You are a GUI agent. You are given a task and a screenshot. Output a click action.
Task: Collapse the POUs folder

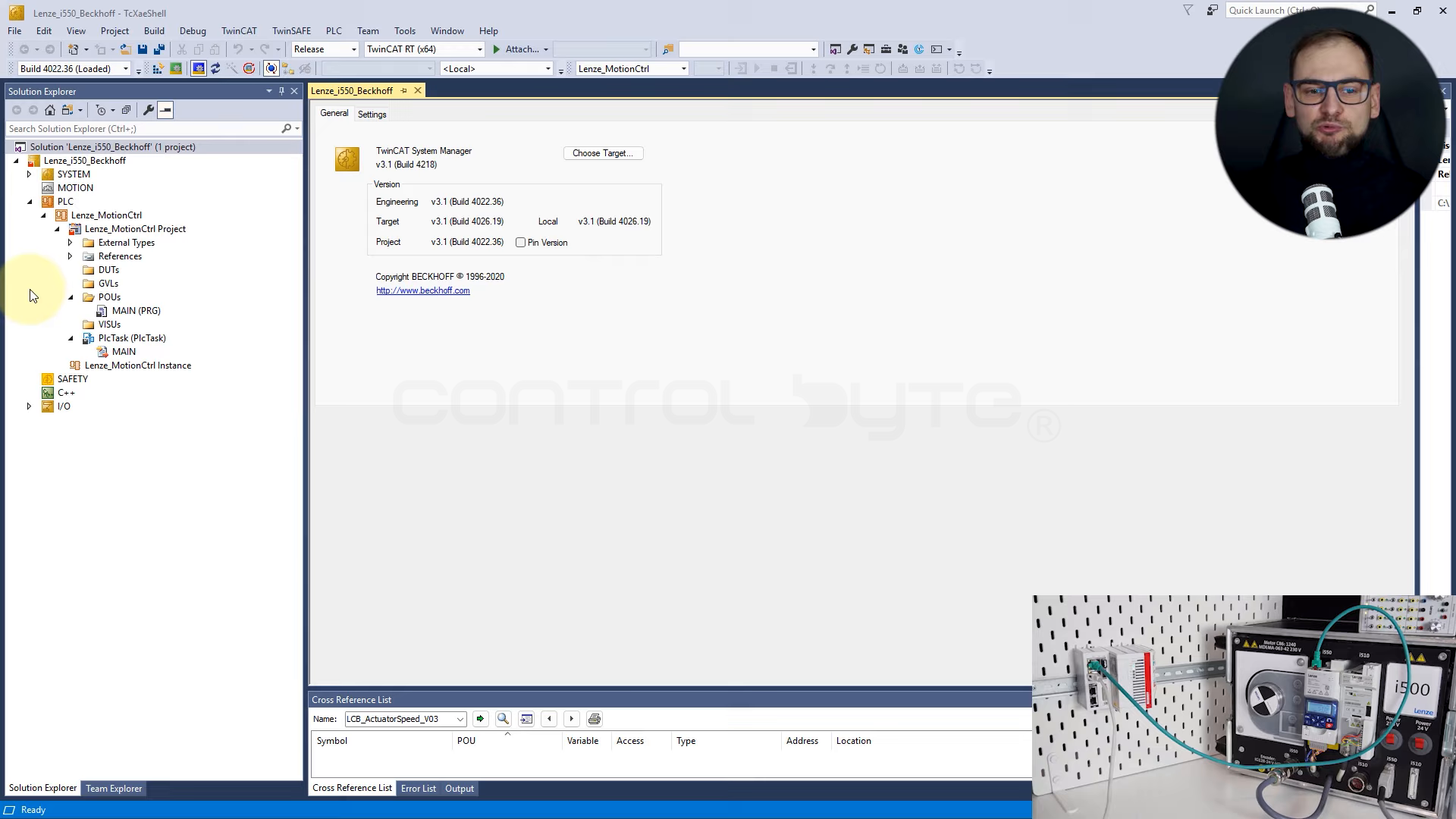click(x=71, y=297)
